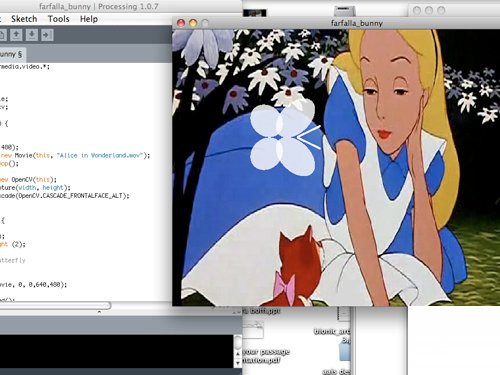The width and height of the screenshot is (500, 375).
Task: Select the farfalla_bunny editor tab
Action: click(12, 54)
